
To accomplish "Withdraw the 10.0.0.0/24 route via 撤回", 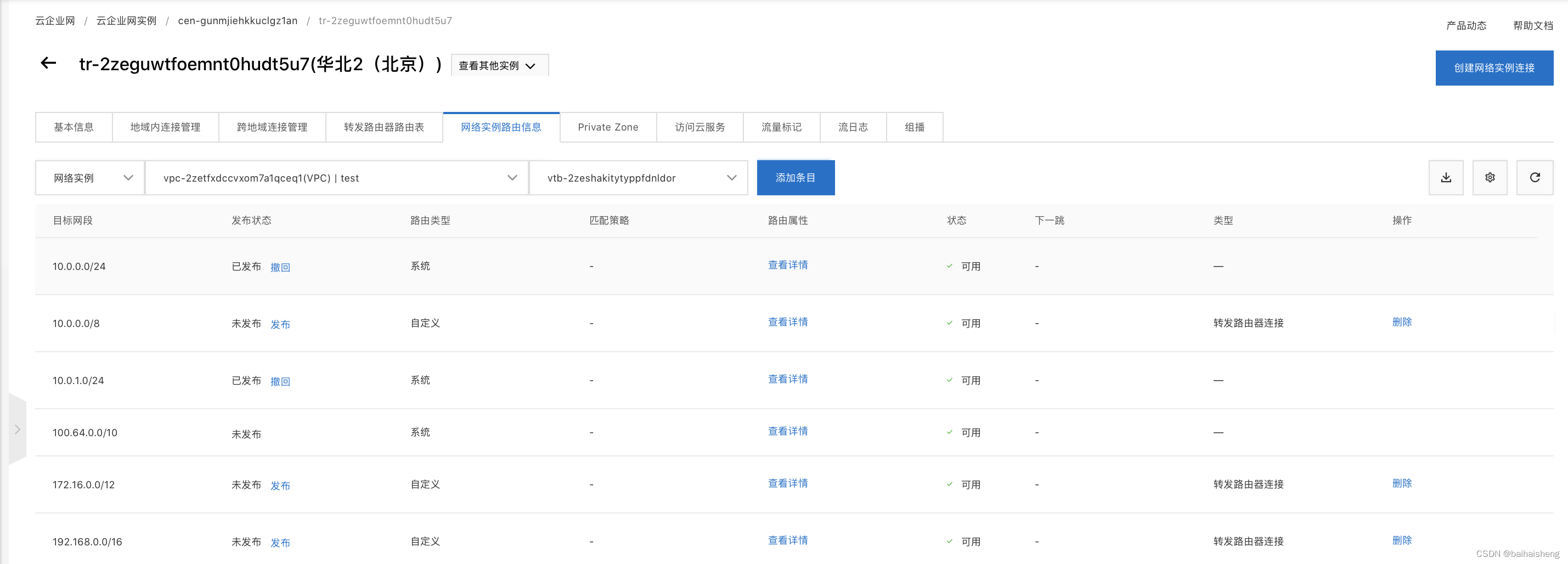I will coord(280,267).
